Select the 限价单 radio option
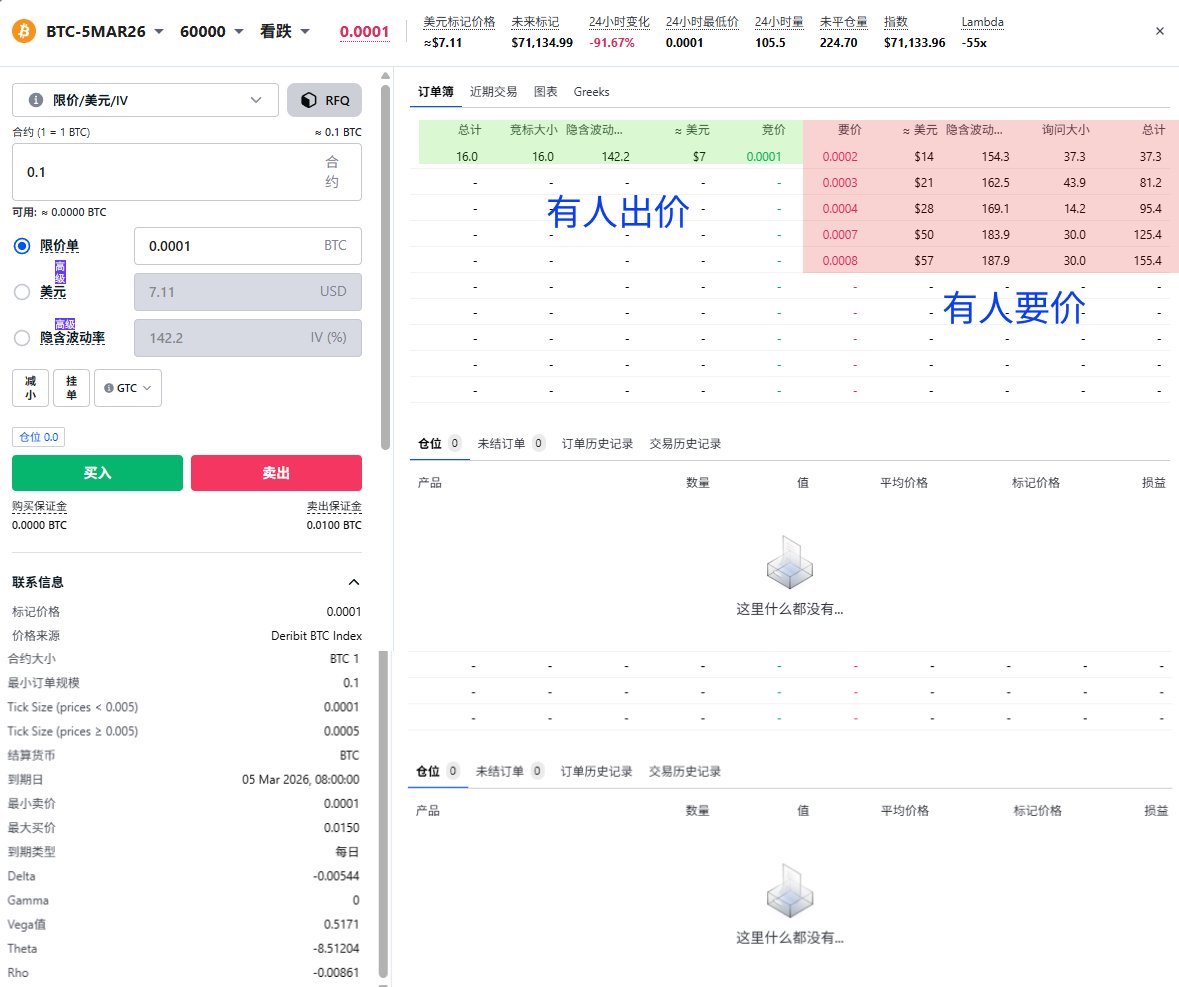 tap(23, 246)
